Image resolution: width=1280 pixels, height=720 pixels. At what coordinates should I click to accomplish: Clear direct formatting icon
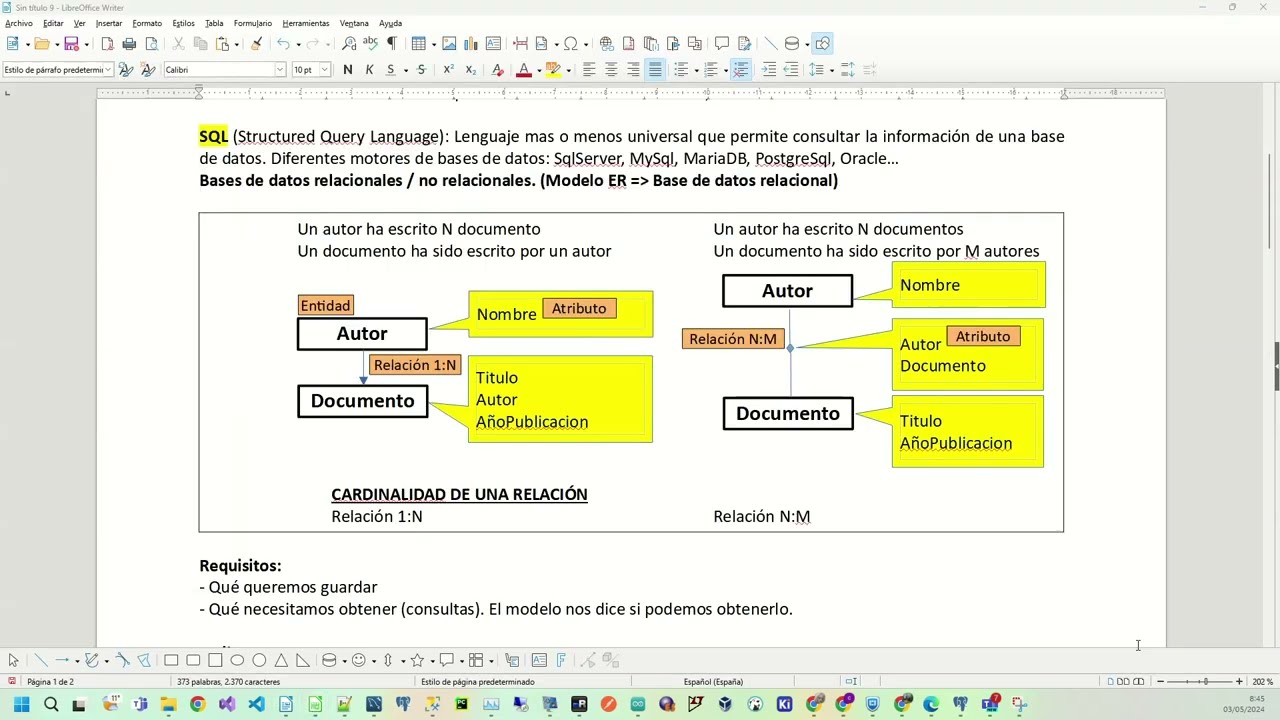(x=498, y=70)
